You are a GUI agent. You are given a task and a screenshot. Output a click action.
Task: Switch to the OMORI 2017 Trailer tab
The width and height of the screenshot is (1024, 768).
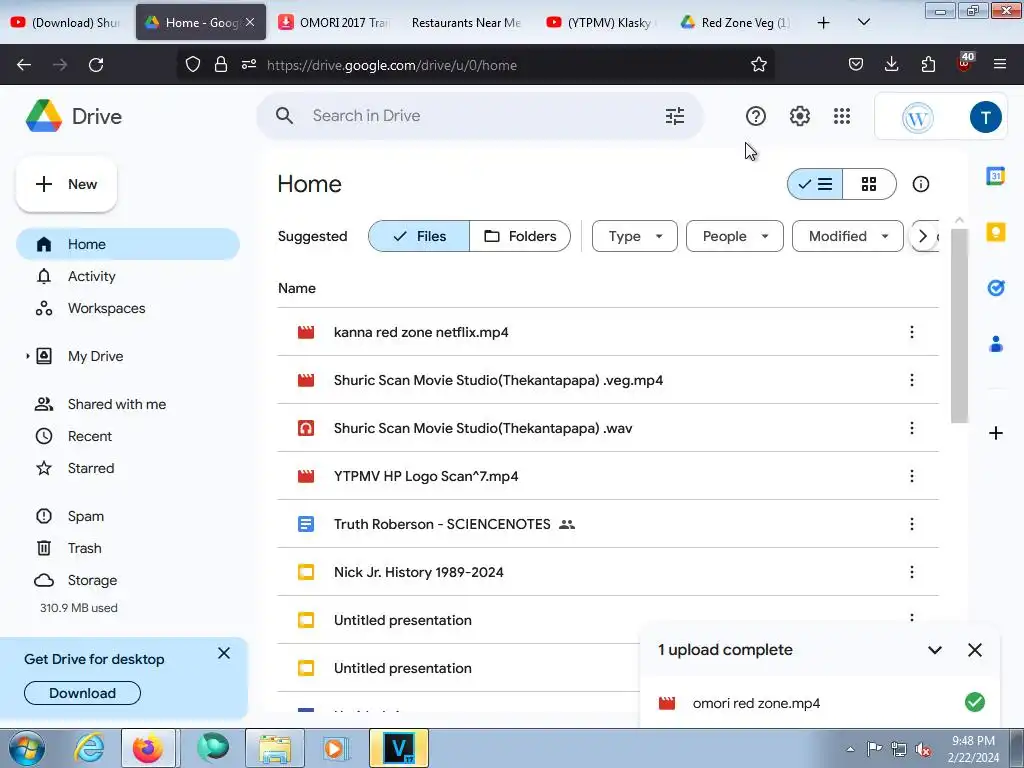334,23
